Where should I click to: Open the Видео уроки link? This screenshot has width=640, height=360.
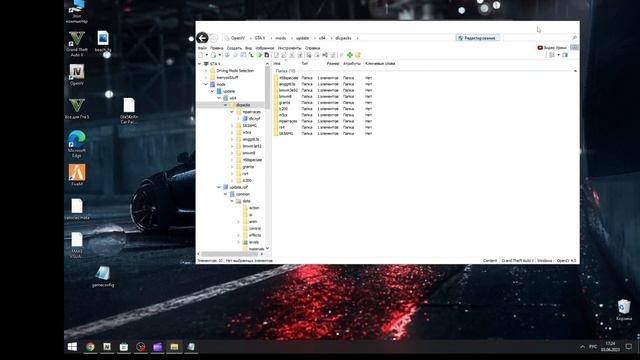tap(552, 48)
